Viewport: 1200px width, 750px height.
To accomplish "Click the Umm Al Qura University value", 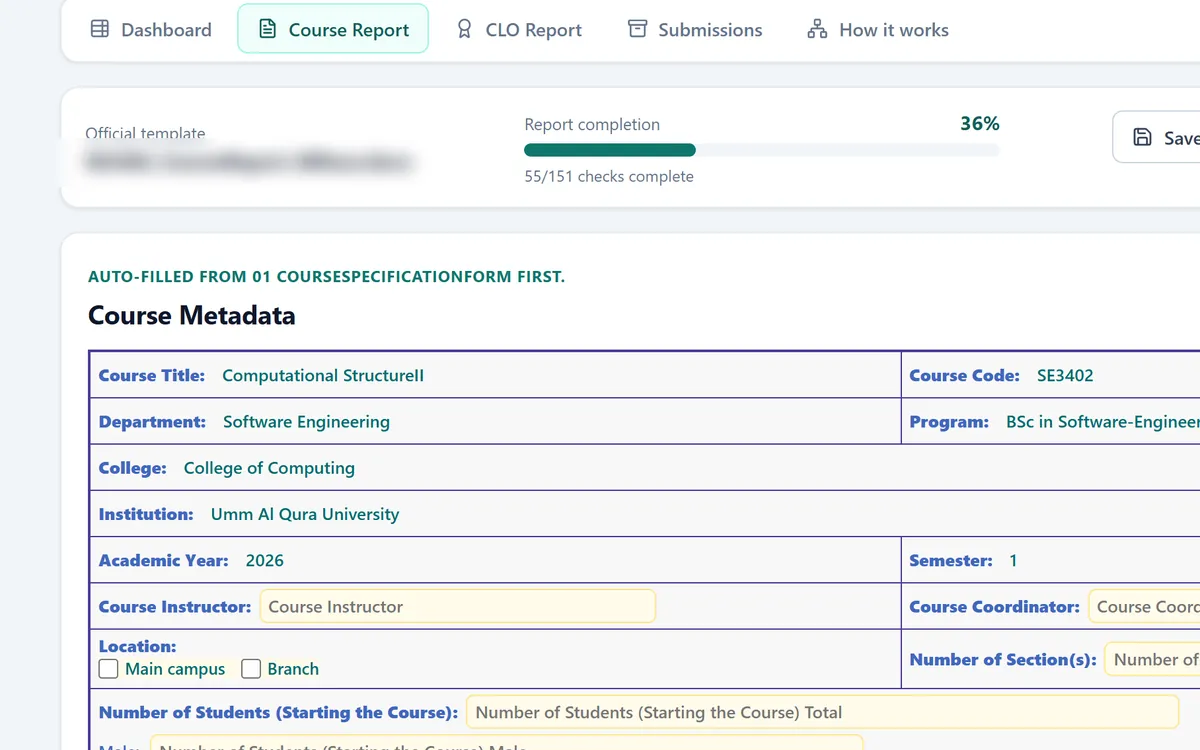I will click(305, 514).
